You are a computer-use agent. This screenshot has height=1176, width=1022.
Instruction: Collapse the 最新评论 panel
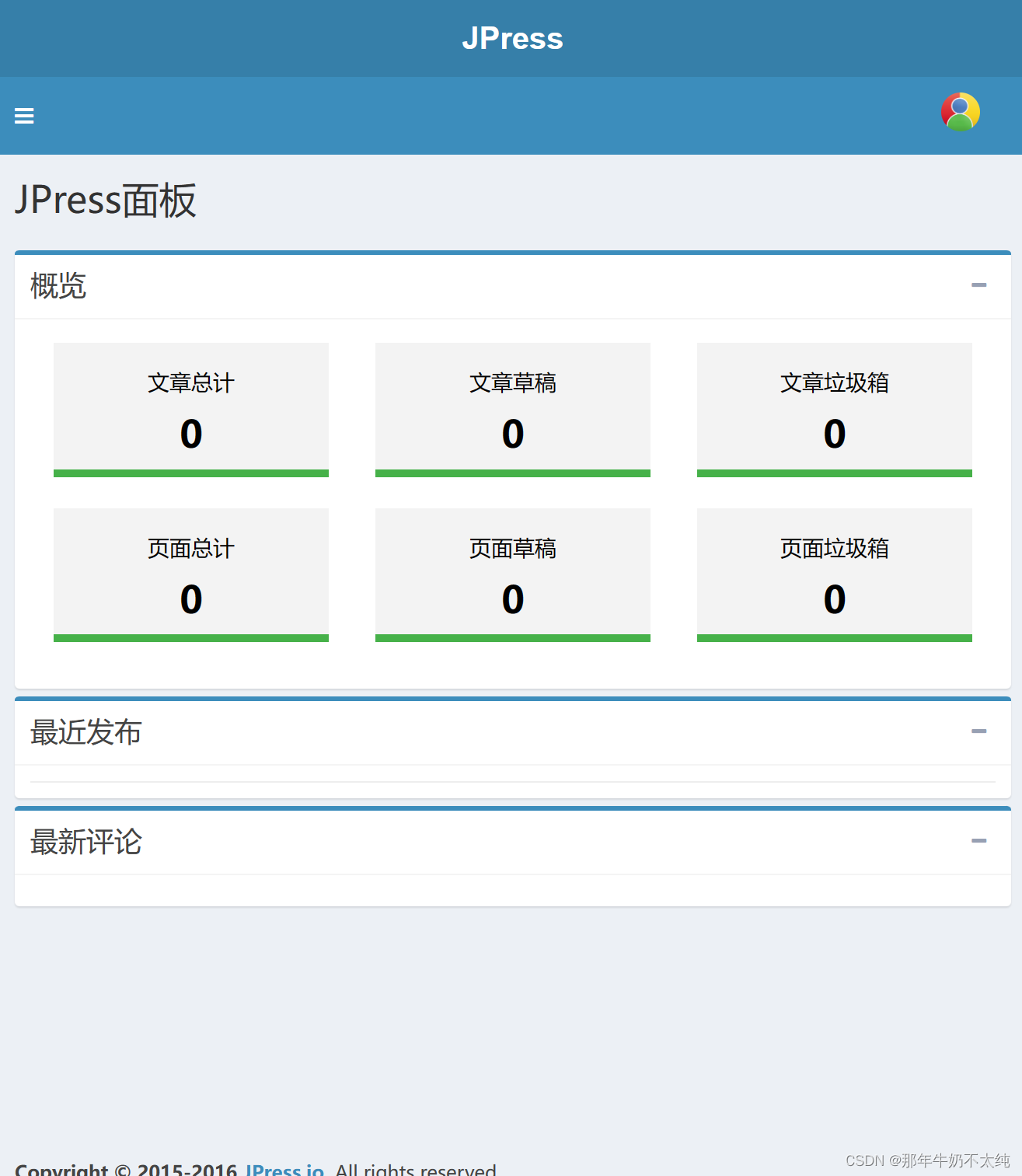click(x=978, y=841)
